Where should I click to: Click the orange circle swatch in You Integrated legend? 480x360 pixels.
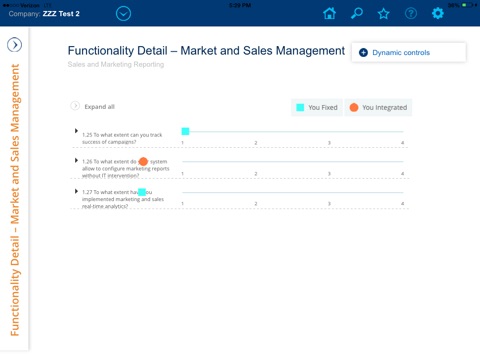pos(354,107)
